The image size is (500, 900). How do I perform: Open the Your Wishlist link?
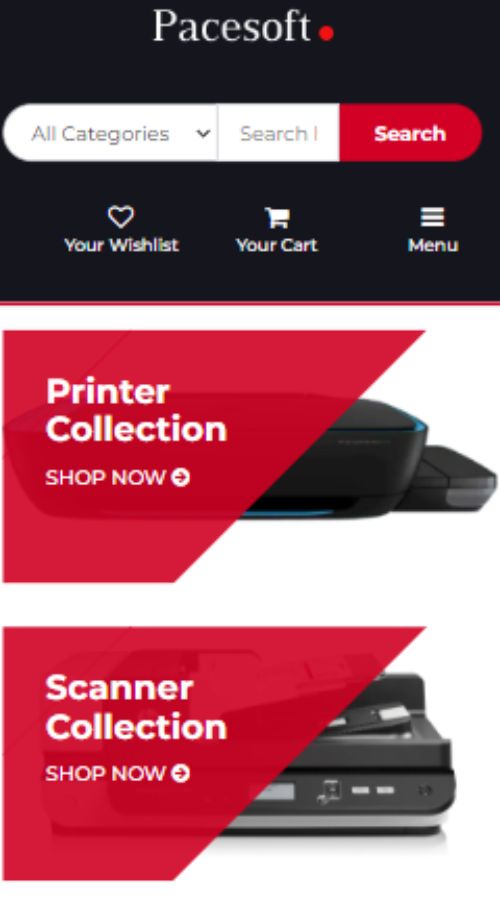pyautogui.click(x=121, y=245)
